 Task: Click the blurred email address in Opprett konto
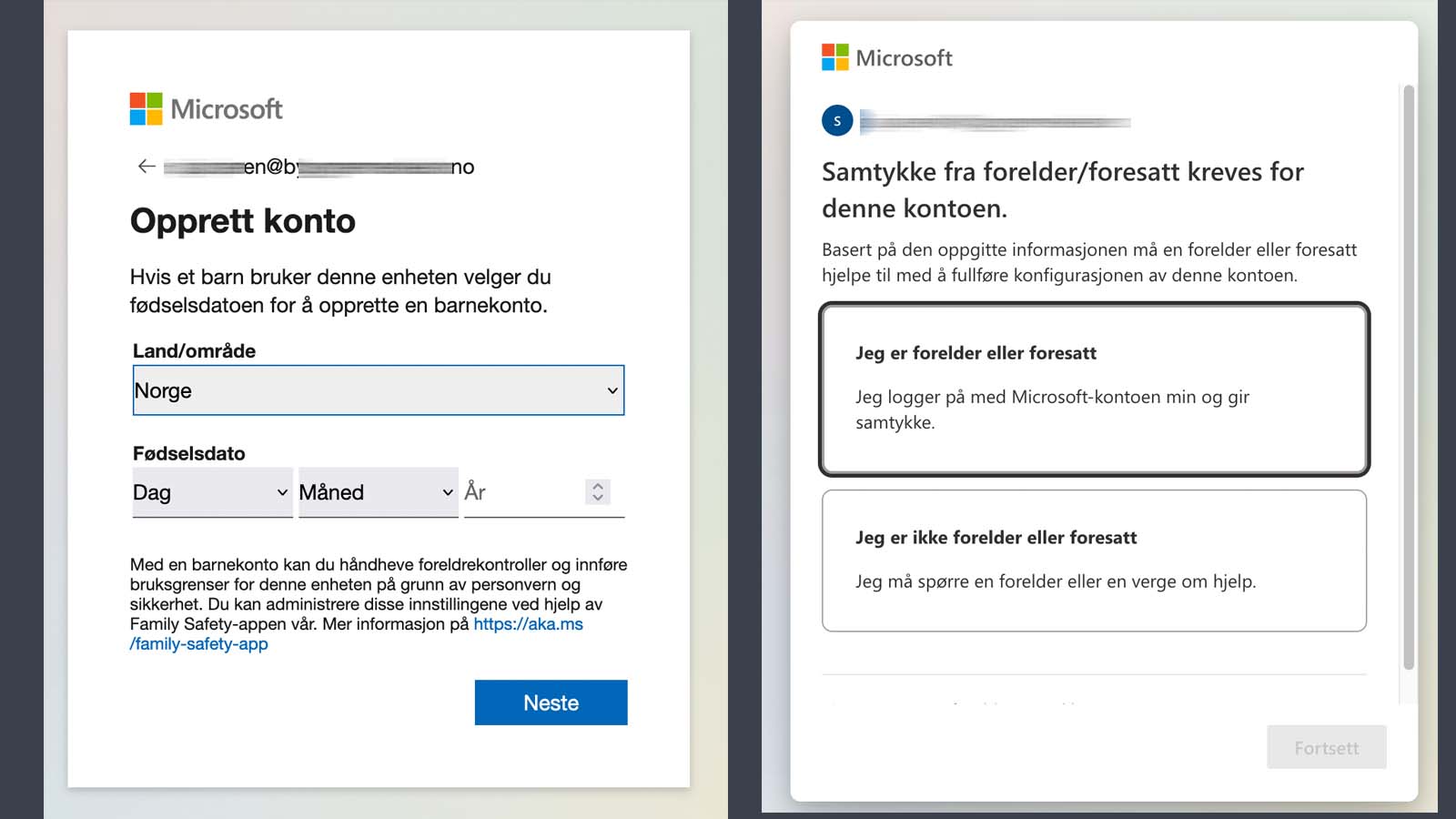pyautogui.click(x=319, y=167)
